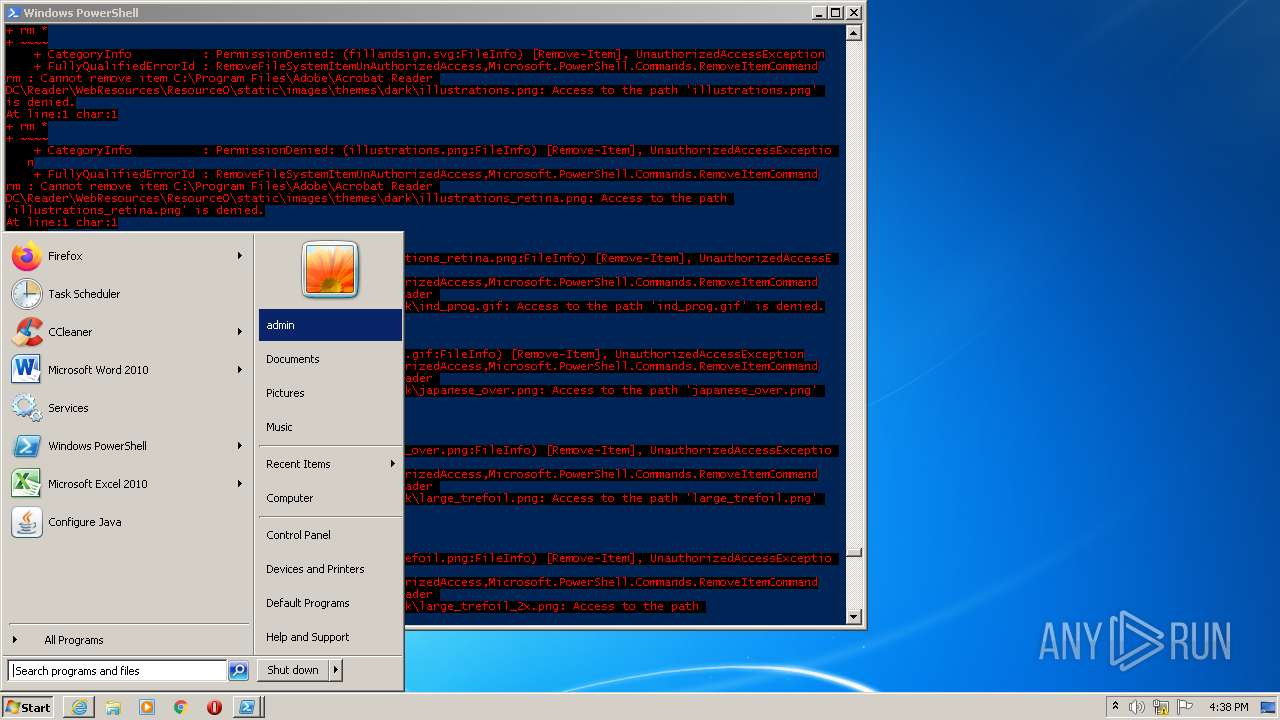Screen dimensions: 1280x720
Task: Open the Services program entry
Action: [127, 408]
